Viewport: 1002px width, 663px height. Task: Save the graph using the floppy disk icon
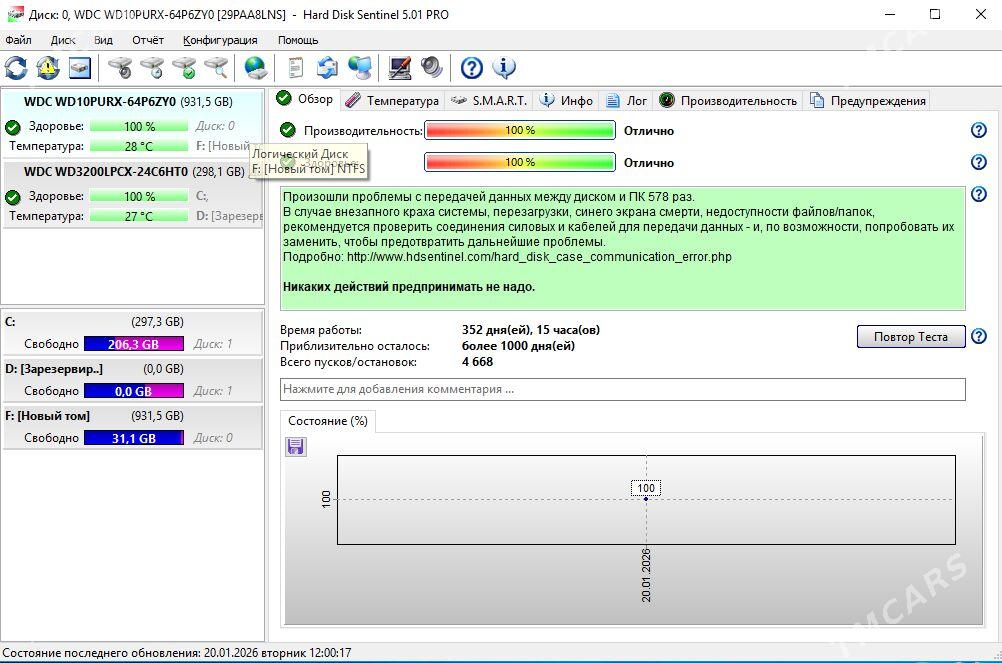296,446
